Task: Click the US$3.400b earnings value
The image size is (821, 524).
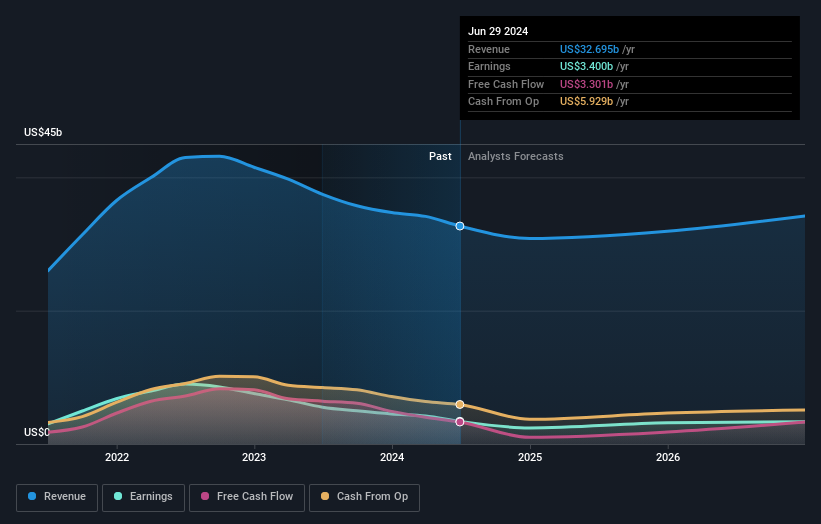Action: pyautogui.click(x=586, y=66)
